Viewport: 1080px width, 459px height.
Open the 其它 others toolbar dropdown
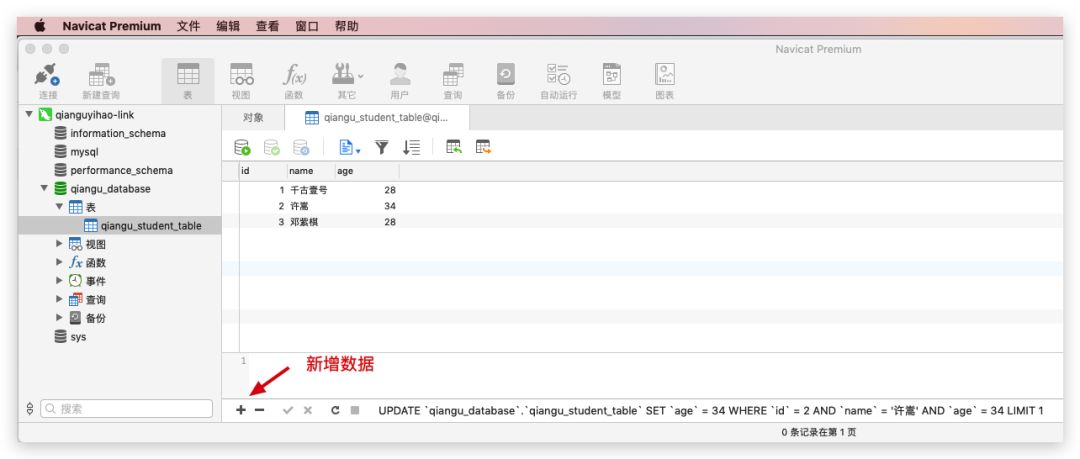(x=347, y=81)
